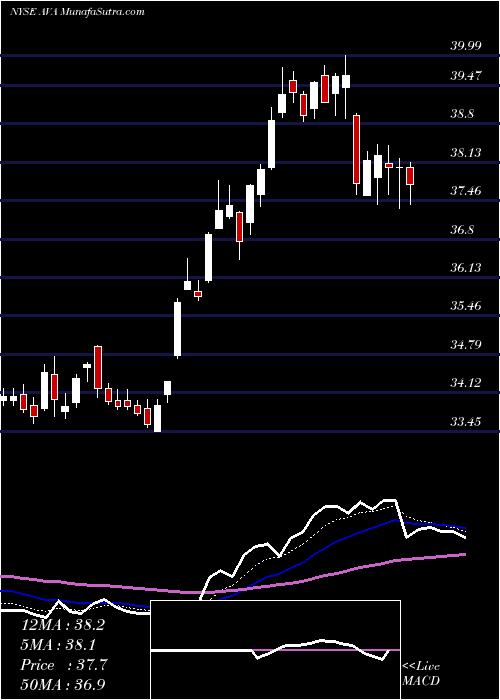Screen dimensions: 500x700
Task: Click the 38.13 price axis label
Action: click(x=466, y=153)
